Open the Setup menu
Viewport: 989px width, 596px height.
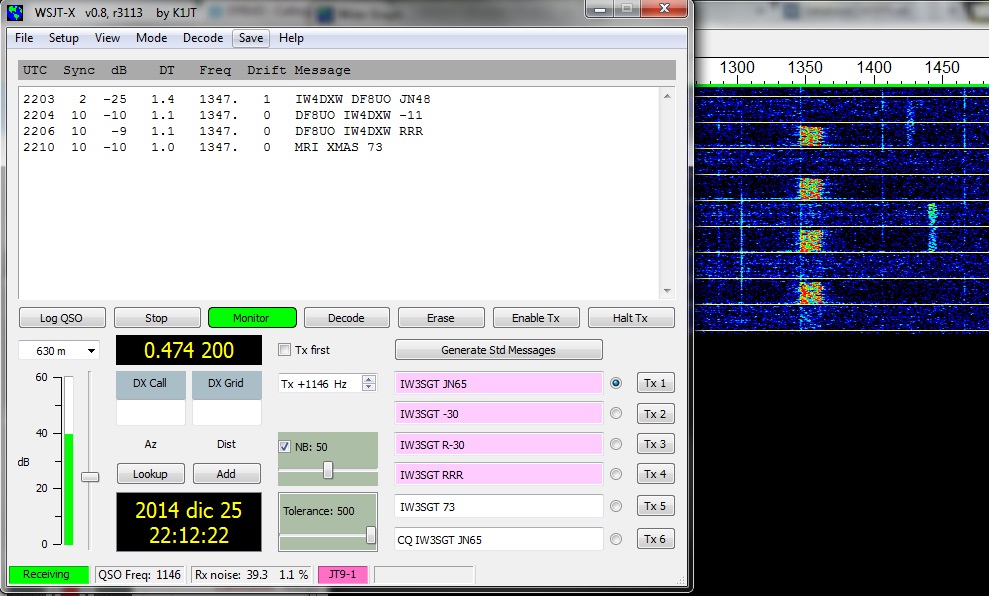pyautogui.click(x=64, y=38)
